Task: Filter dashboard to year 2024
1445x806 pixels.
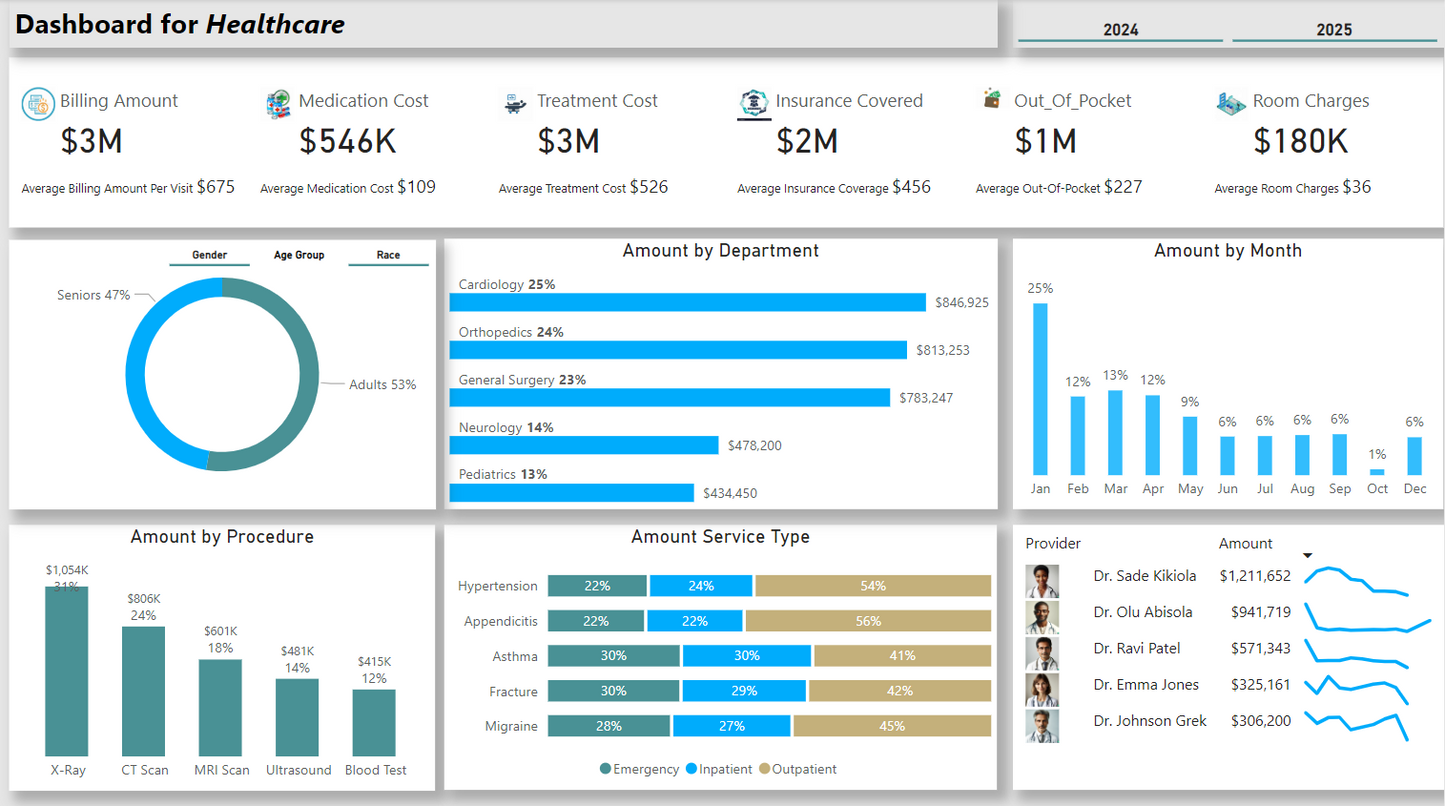Action: (x=1120, y=30)
